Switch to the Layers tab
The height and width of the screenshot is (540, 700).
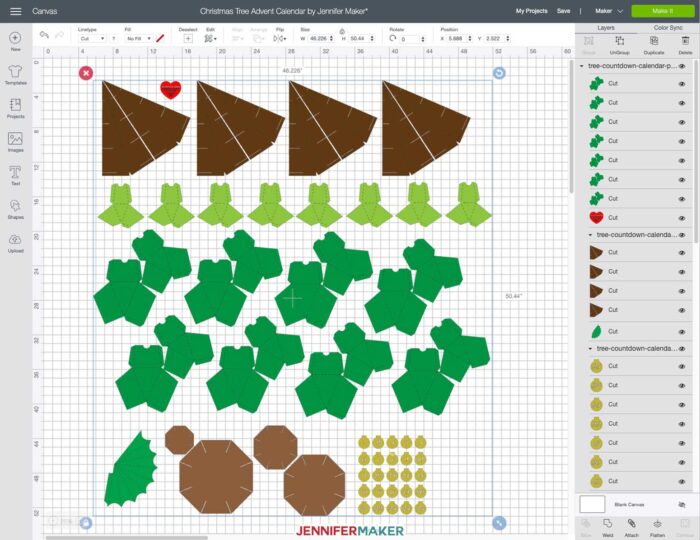(606, 28)
